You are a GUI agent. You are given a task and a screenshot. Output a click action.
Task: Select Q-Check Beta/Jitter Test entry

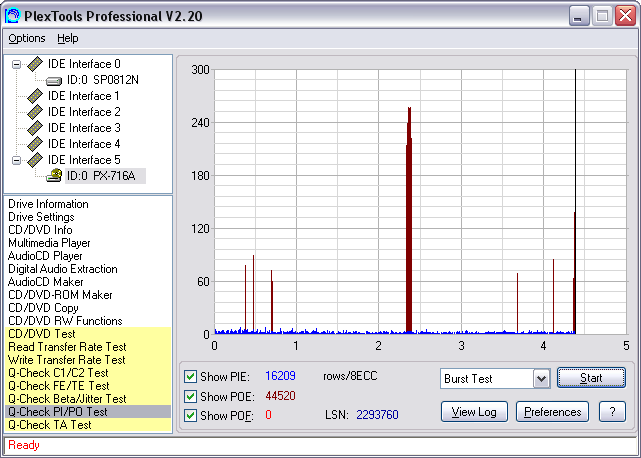[88, 399]
